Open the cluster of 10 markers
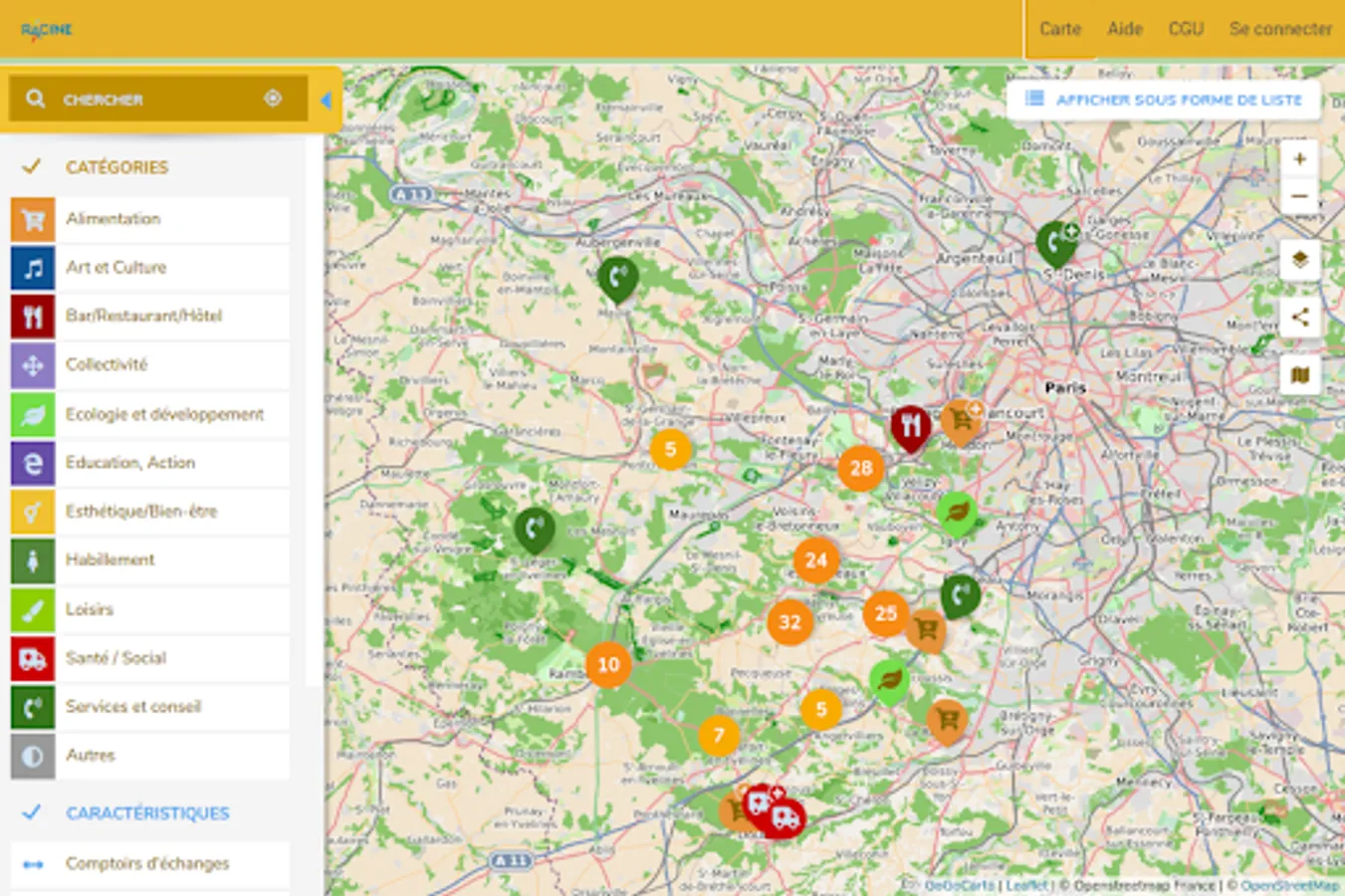The height and width of the screenshot is (896, 1345). pyautogui.click(x=608, y=664)
